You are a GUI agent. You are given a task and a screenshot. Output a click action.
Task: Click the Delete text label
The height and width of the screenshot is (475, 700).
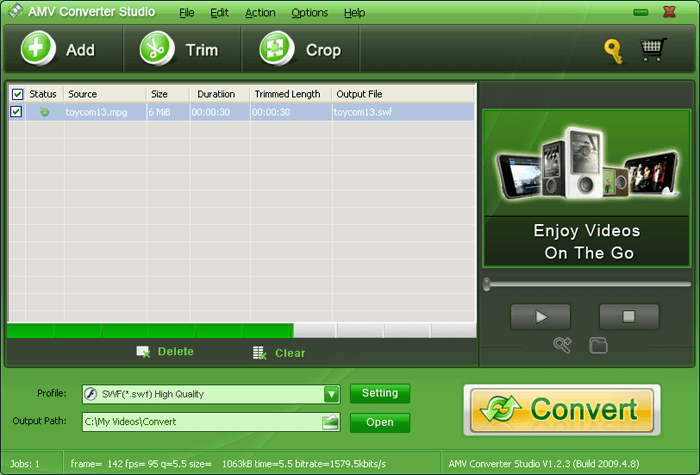[x=175, y=352]
